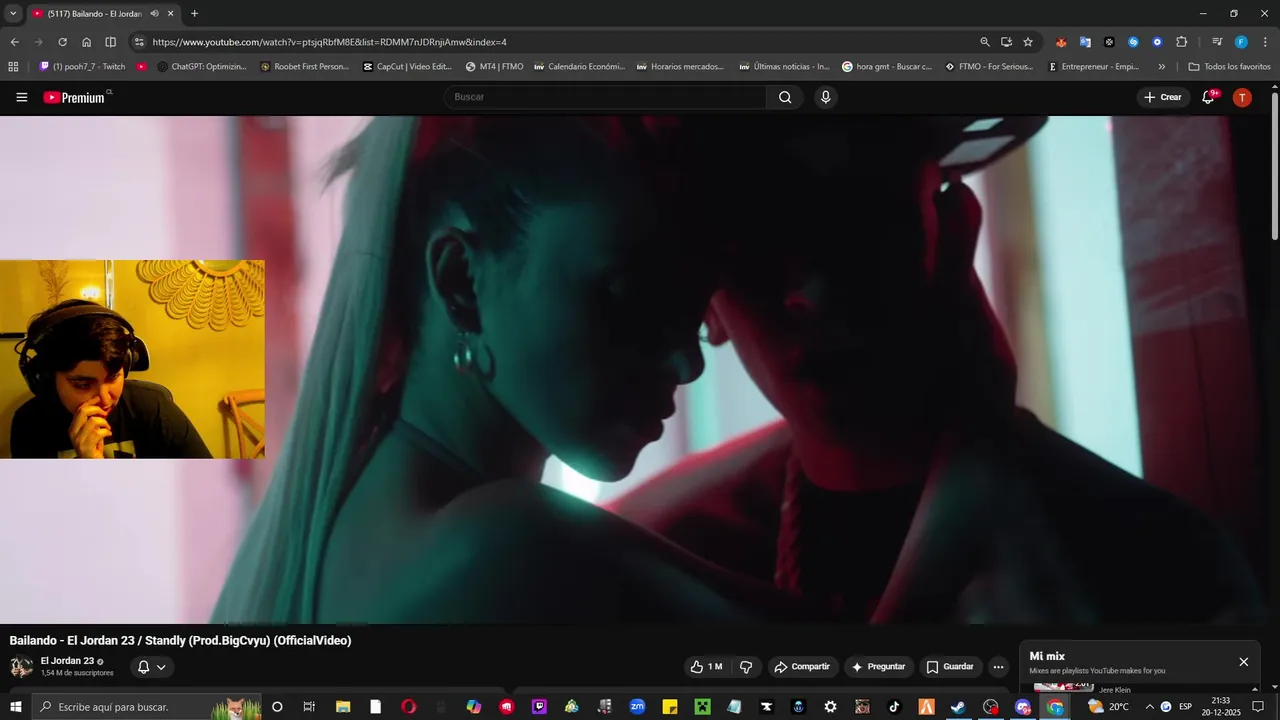Image resolution: width=1280 pixels, height=720 pixels.
Task: Reload the current page
Action: point(62,42)
